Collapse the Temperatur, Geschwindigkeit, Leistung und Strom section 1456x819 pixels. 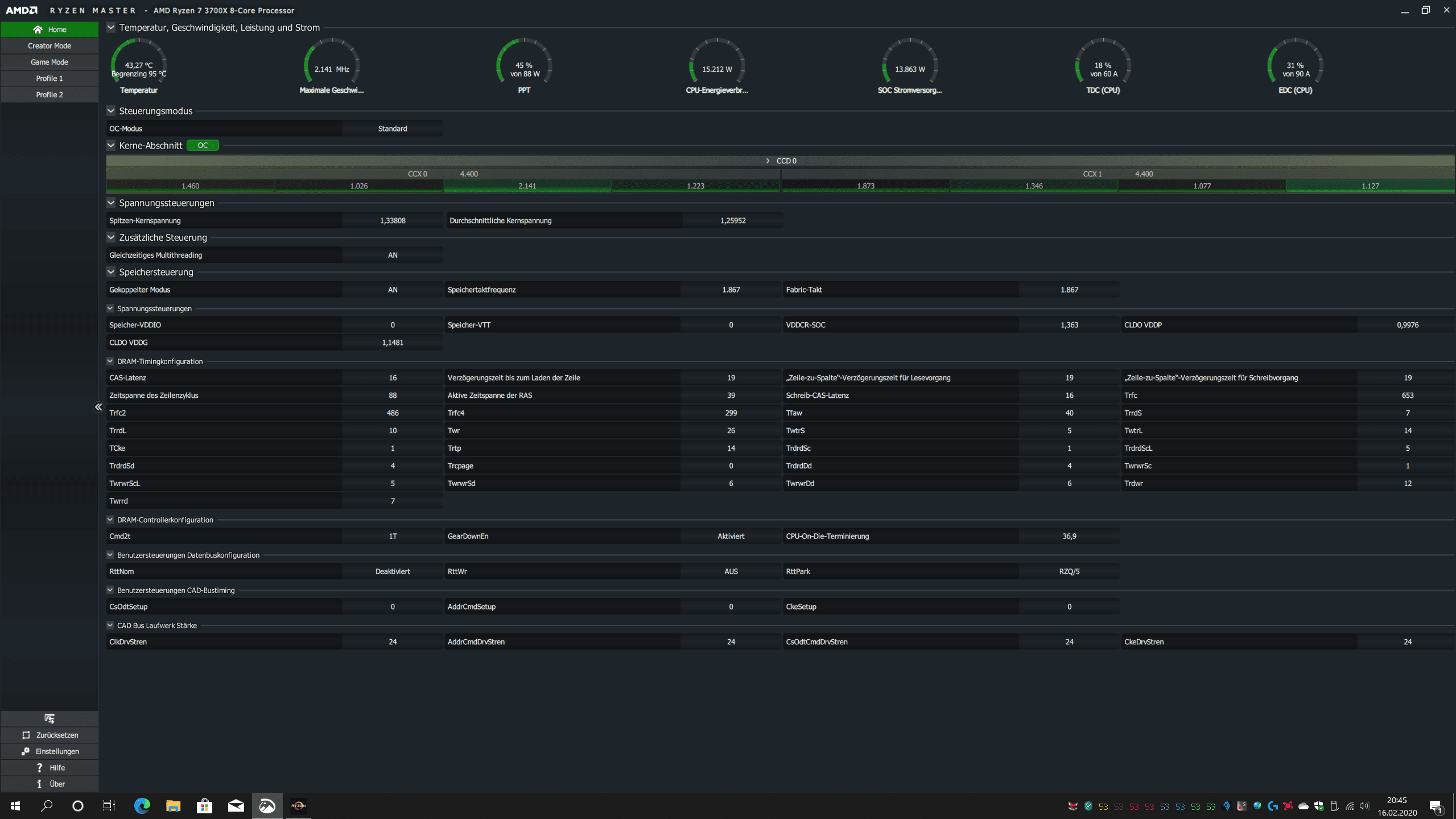111,27
